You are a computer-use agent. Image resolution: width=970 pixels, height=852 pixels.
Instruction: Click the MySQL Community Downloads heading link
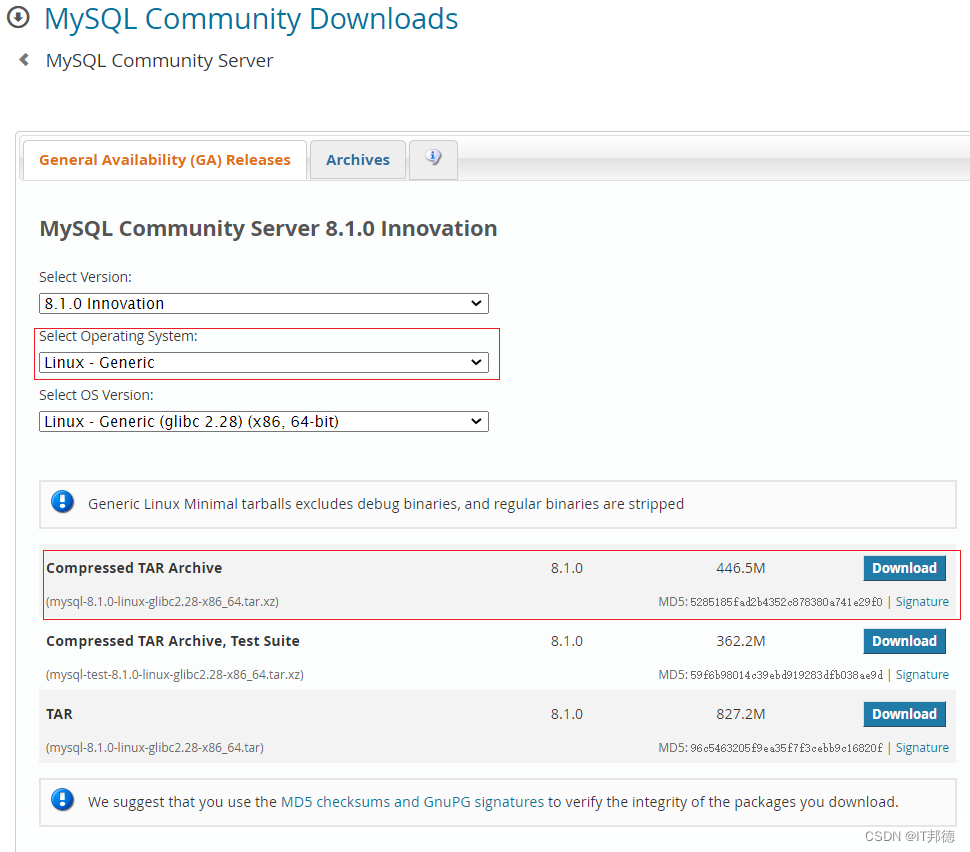(x=251, y=19)
